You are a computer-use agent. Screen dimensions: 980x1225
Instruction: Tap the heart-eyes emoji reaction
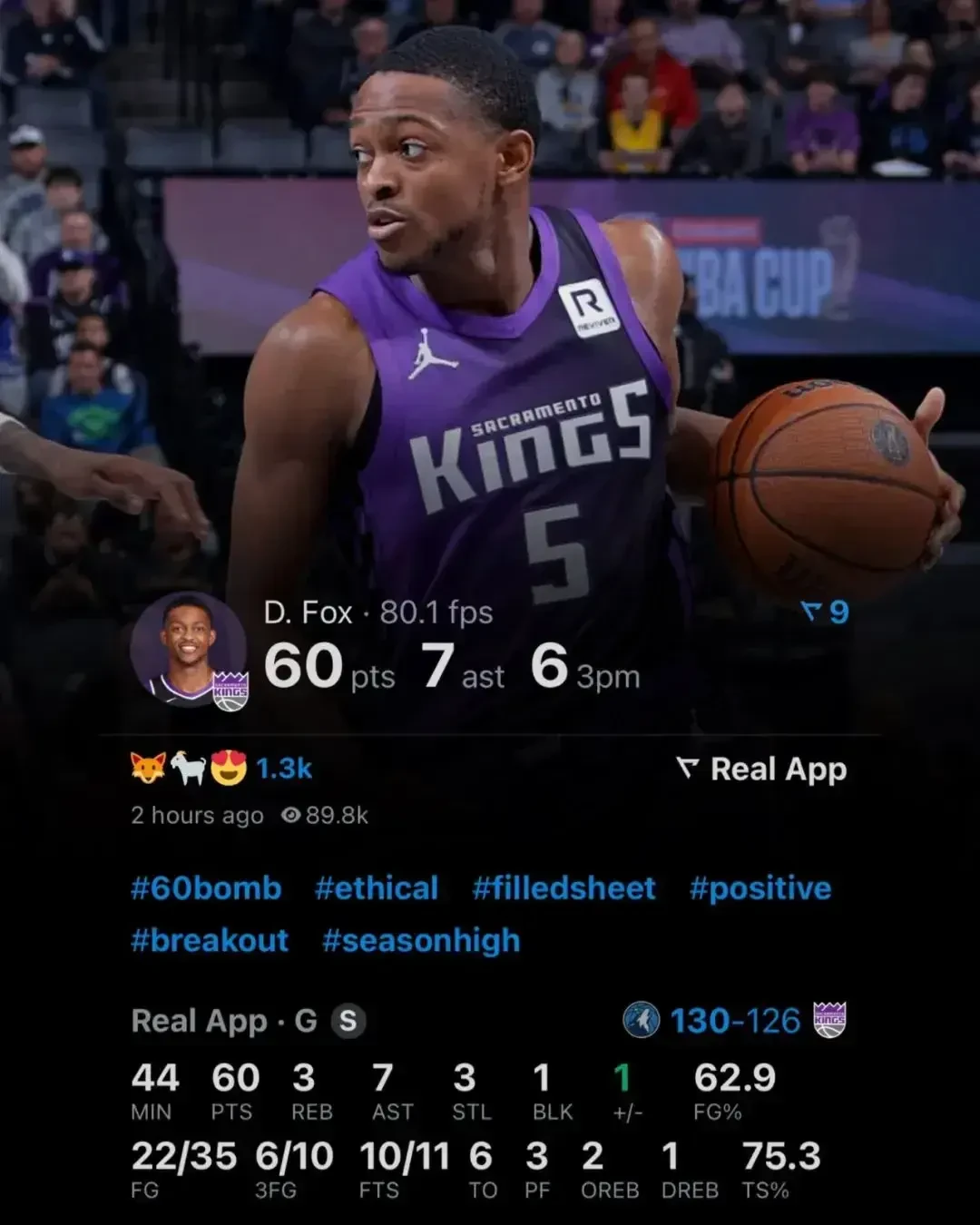click(229, 769)
